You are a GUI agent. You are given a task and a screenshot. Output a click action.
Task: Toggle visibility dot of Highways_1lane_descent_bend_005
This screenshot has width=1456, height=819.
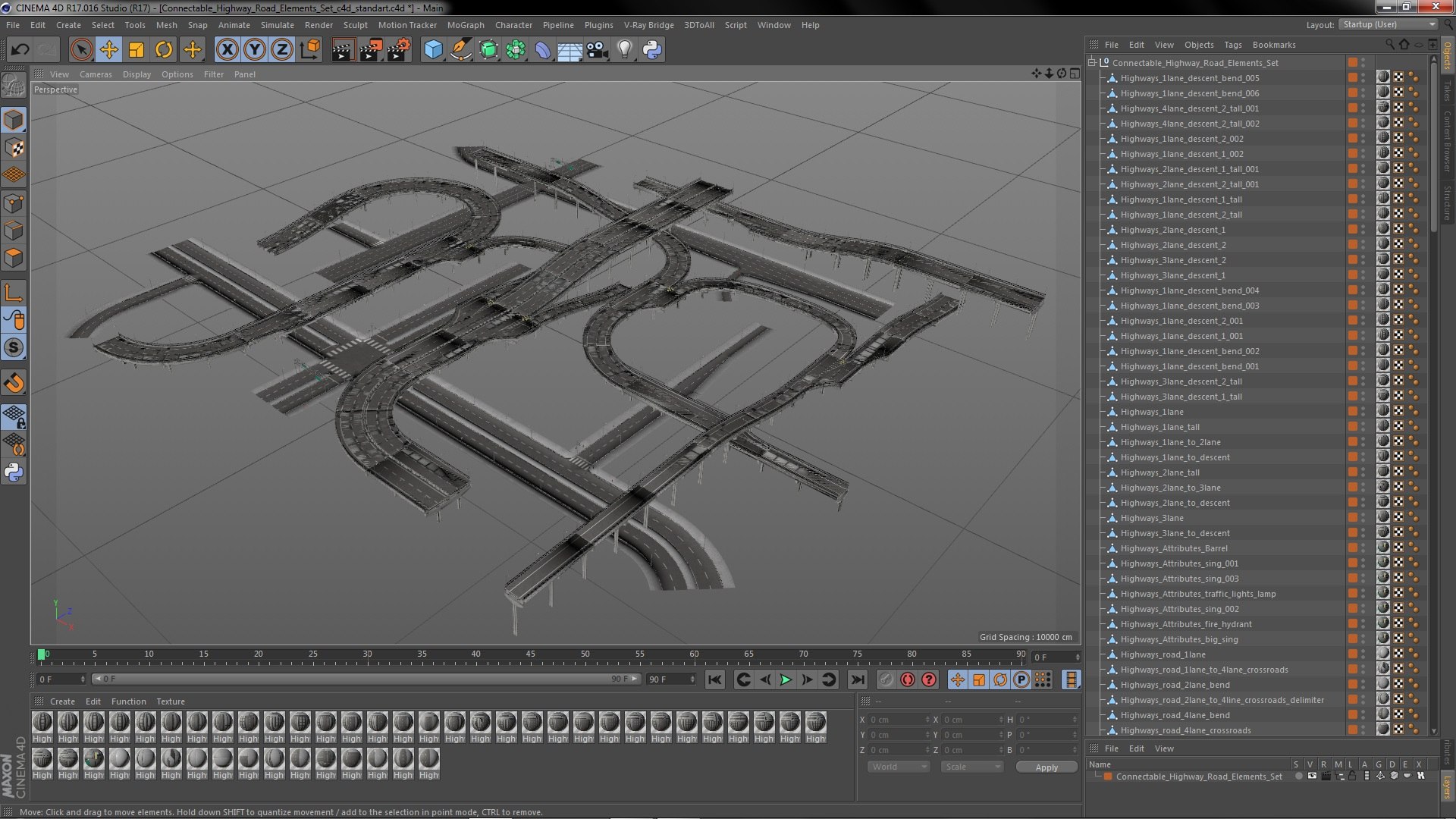tap(1363, 76)
